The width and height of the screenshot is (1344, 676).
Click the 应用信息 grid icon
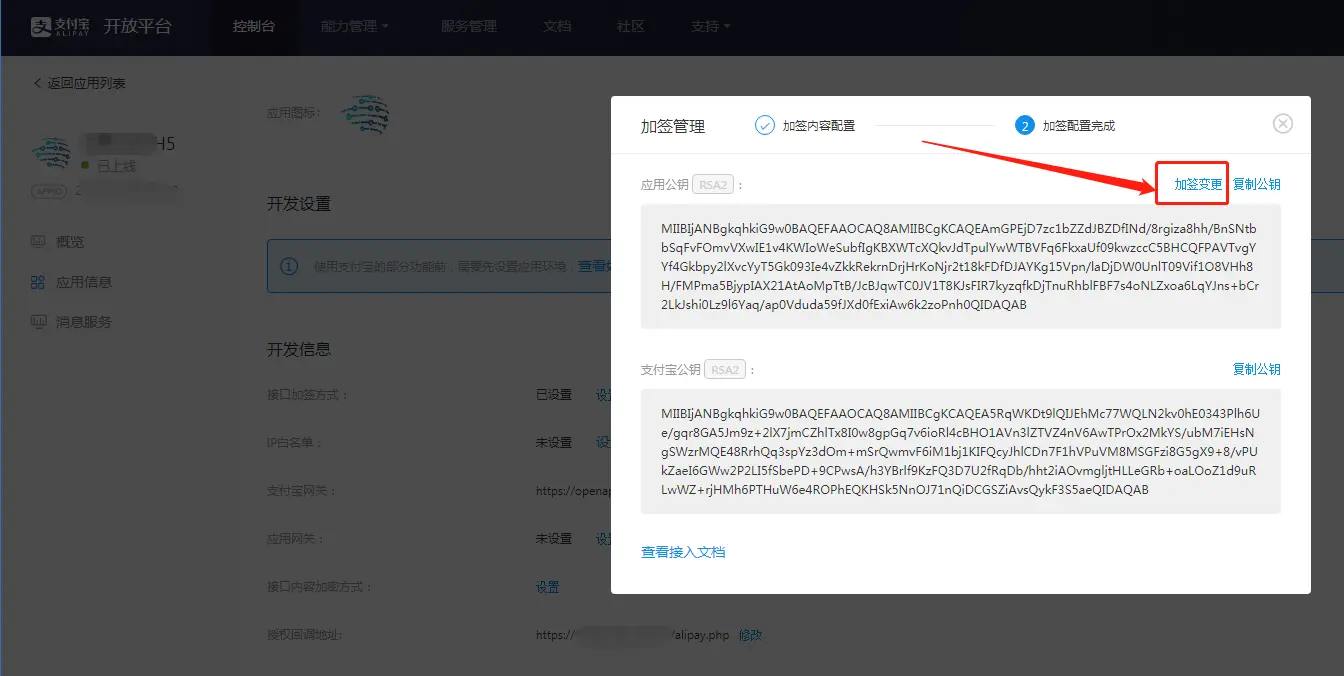[x=38, y=282]
